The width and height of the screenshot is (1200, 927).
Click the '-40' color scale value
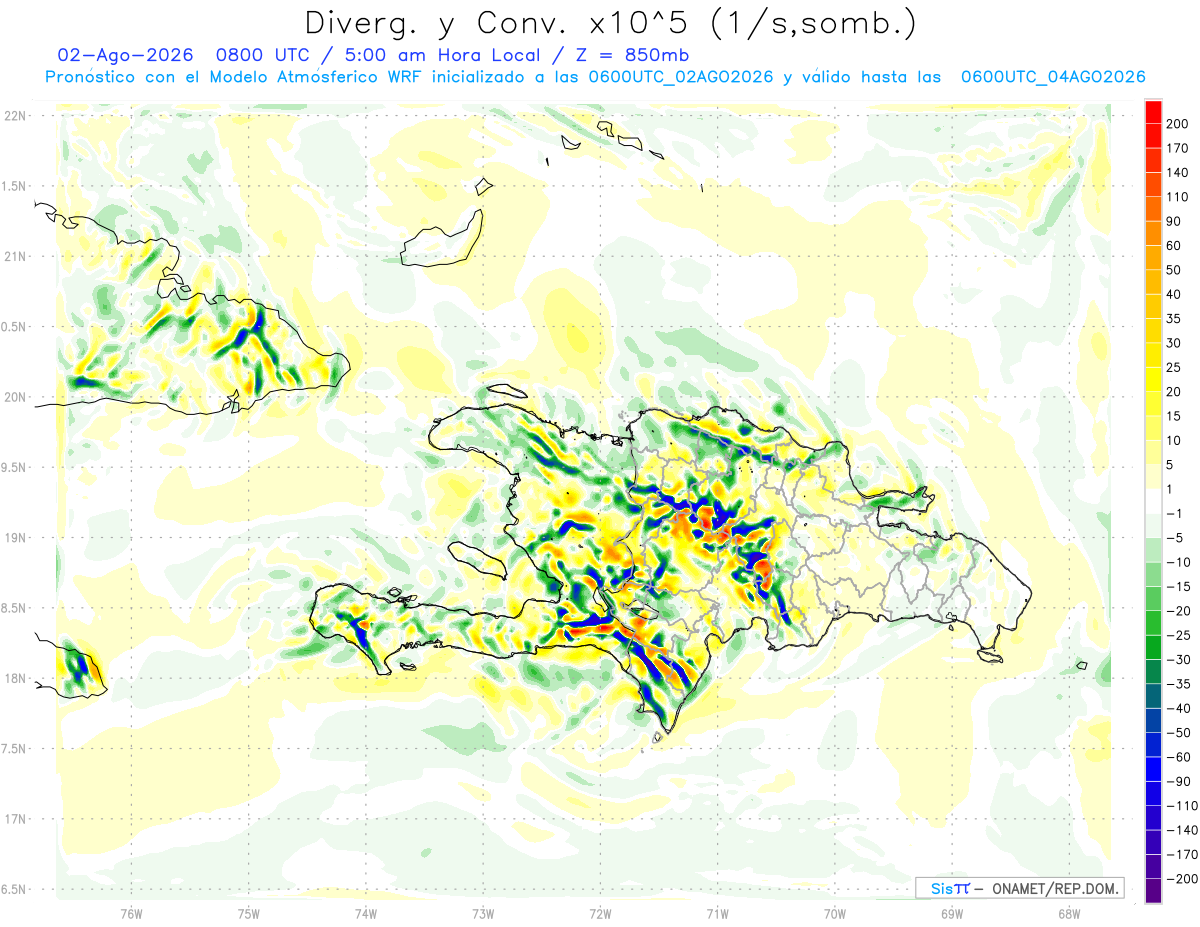1178,708
